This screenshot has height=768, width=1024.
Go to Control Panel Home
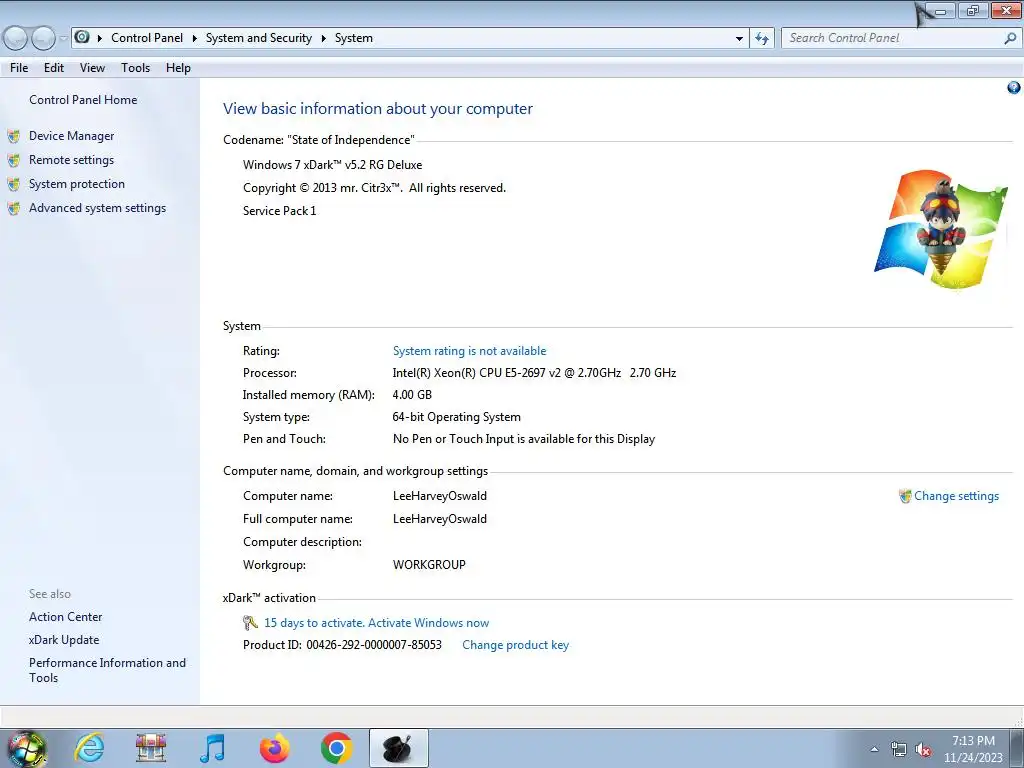[83, 100]
